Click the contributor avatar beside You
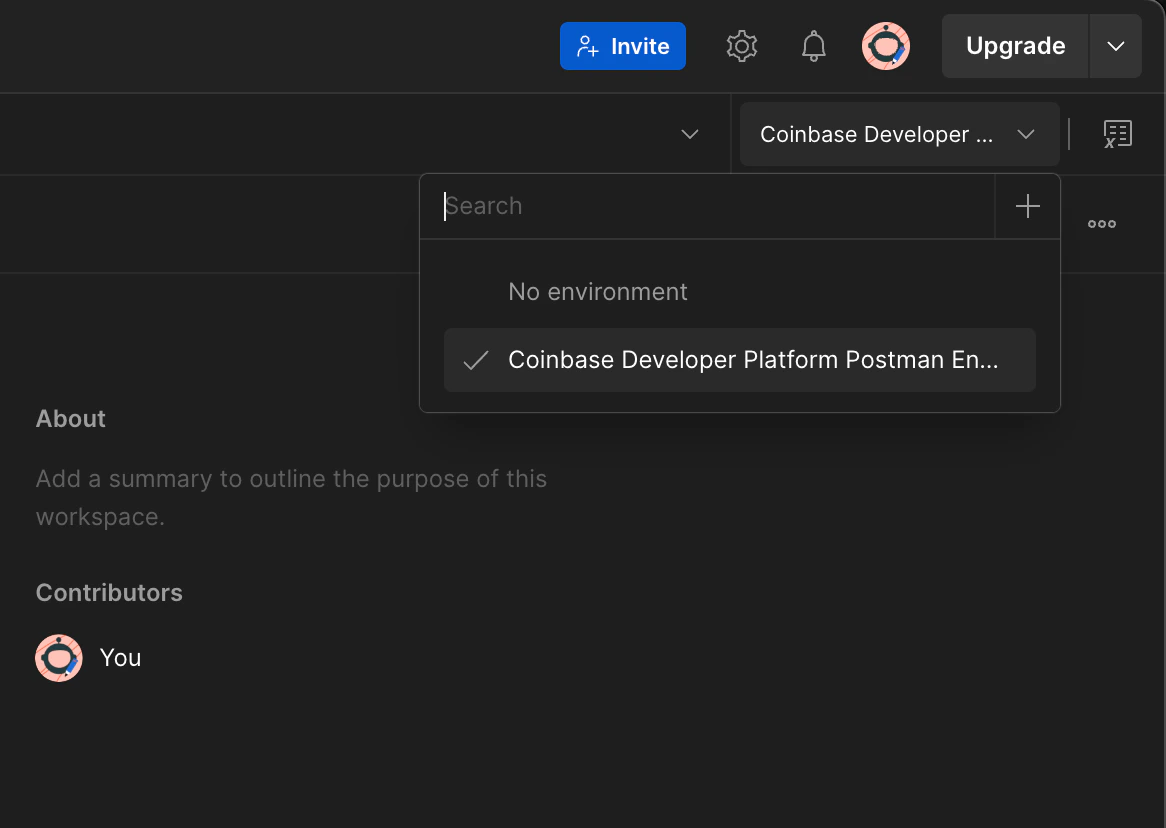Image resolution: width=1166 pixels, height=828 pixels. pyautogui.click(x=59, y=658)
